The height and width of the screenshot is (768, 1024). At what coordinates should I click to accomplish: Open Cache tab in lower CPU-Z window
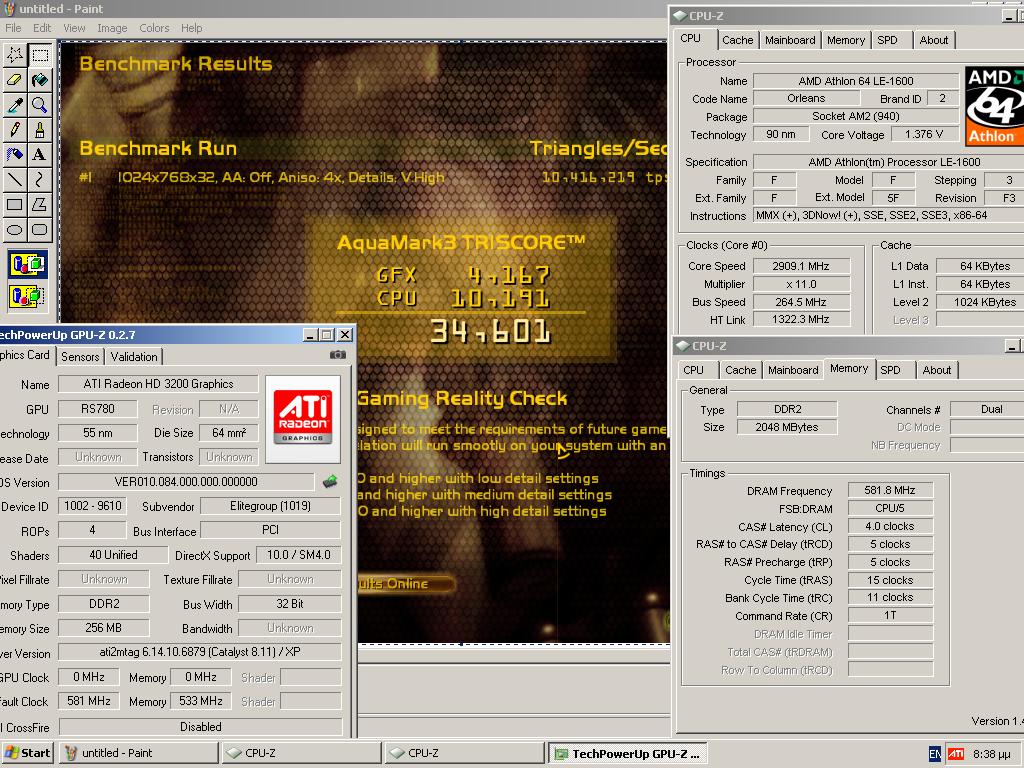[741, 370]
